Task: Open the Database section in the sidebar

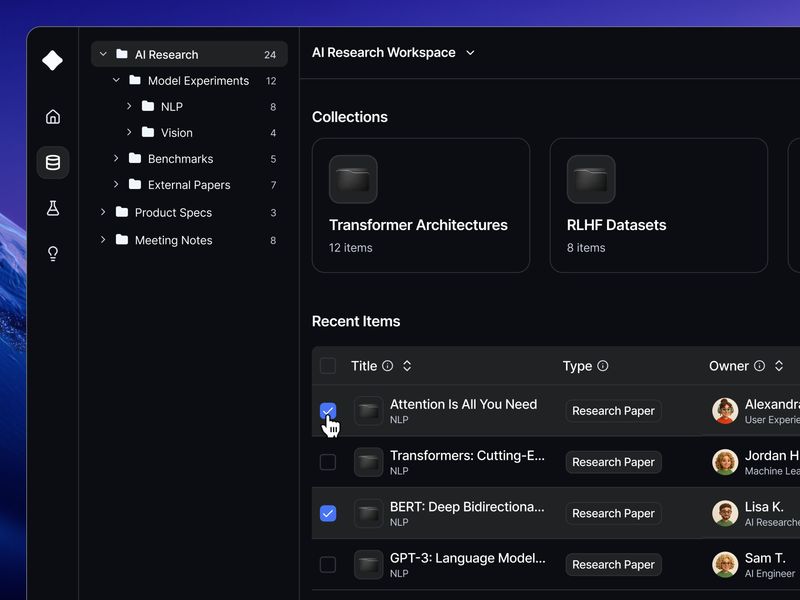Action: (52, 162)
